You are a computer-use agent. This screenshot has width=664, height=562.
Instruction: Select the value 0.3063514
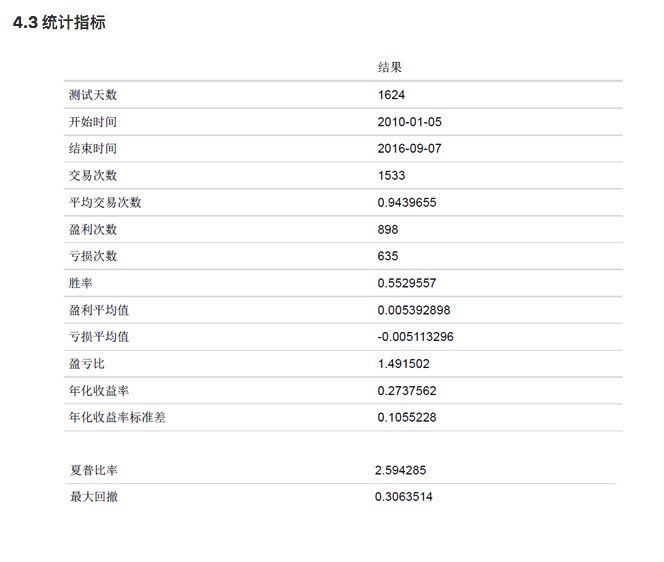coord(404,497)
